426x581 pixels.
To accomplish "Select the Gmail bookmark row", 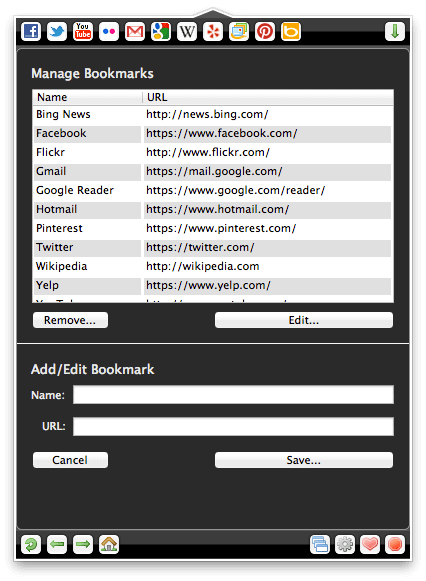I will (212, 172).
